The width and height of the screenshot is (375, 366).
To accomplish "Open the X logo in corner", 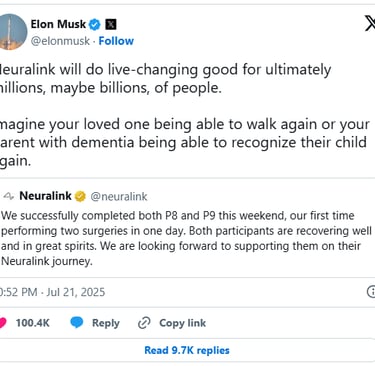I will (x=369, y=23).
